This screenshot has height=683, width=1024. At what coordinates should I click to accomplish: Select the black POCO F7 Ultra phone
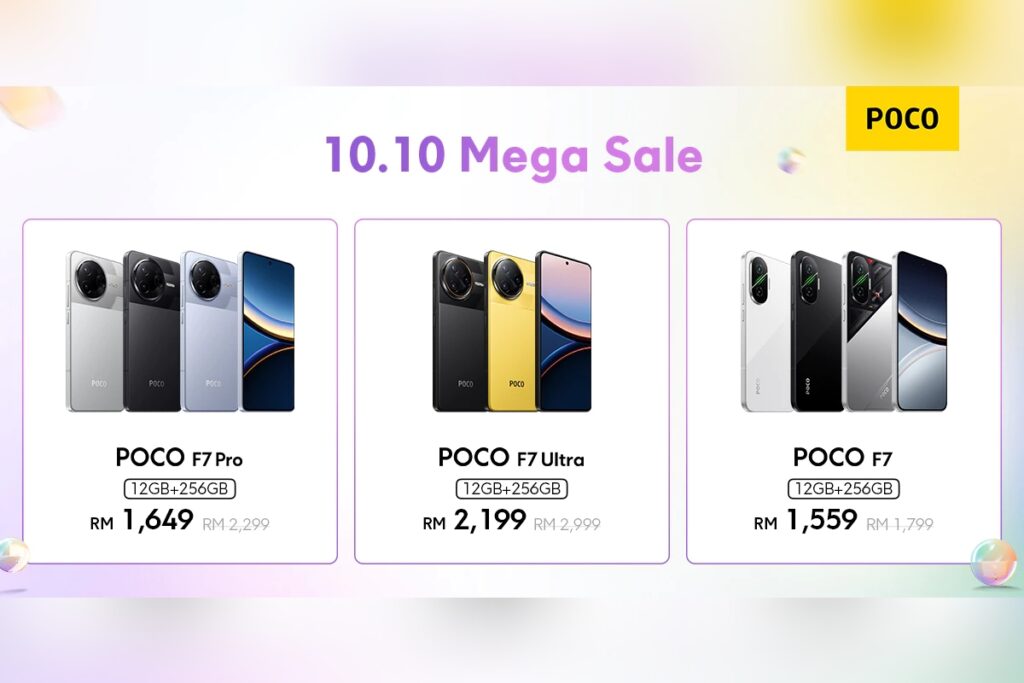pos(459,330)
